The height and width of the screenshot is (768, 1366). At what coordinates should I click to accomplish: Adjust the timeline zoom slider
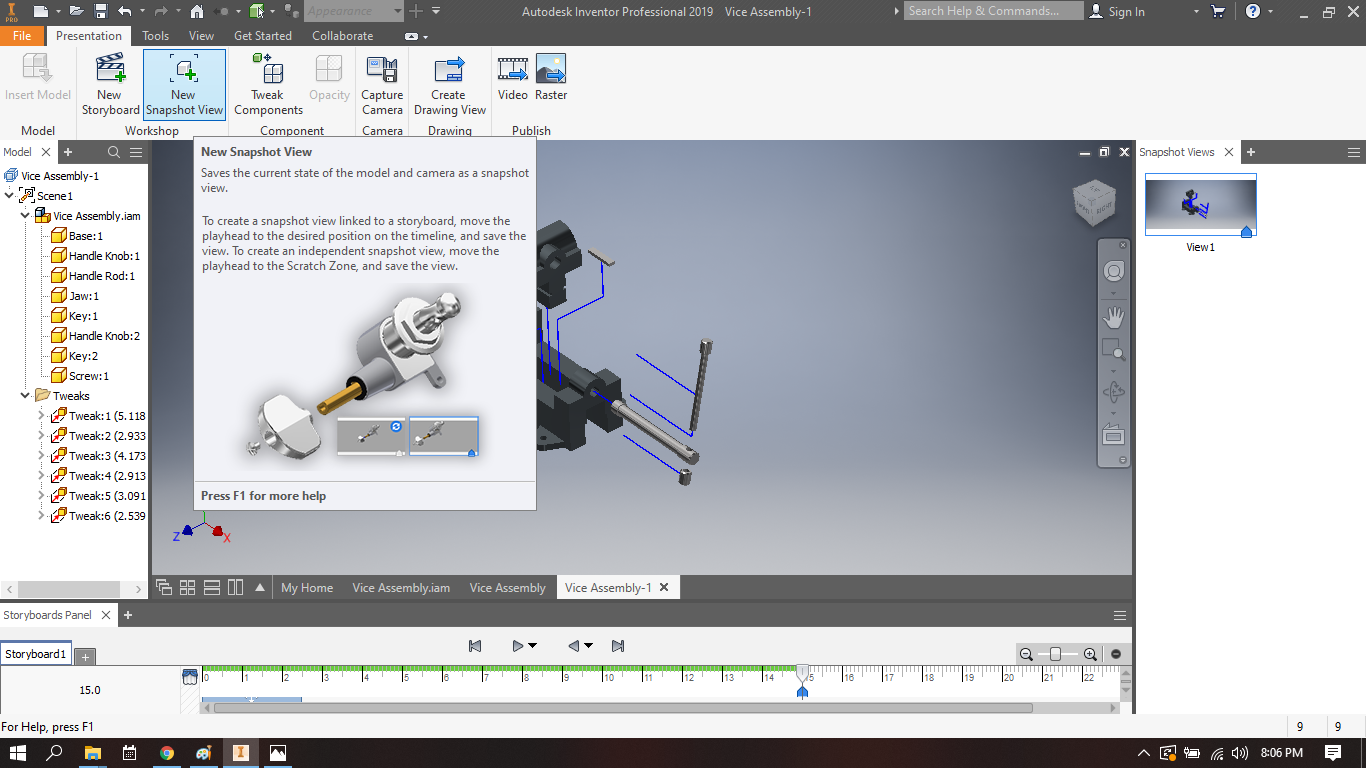[1057, 654]
